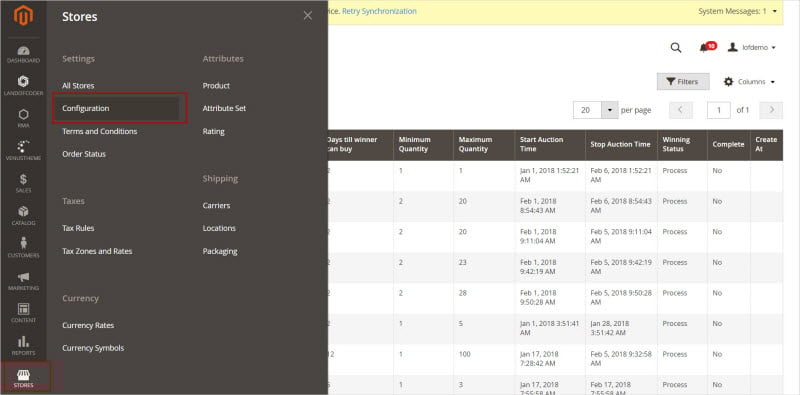Image resolution: width=800 pixels, height=395 pixels.
Task: Open Product attributes menu item
Action: [216, 86]
